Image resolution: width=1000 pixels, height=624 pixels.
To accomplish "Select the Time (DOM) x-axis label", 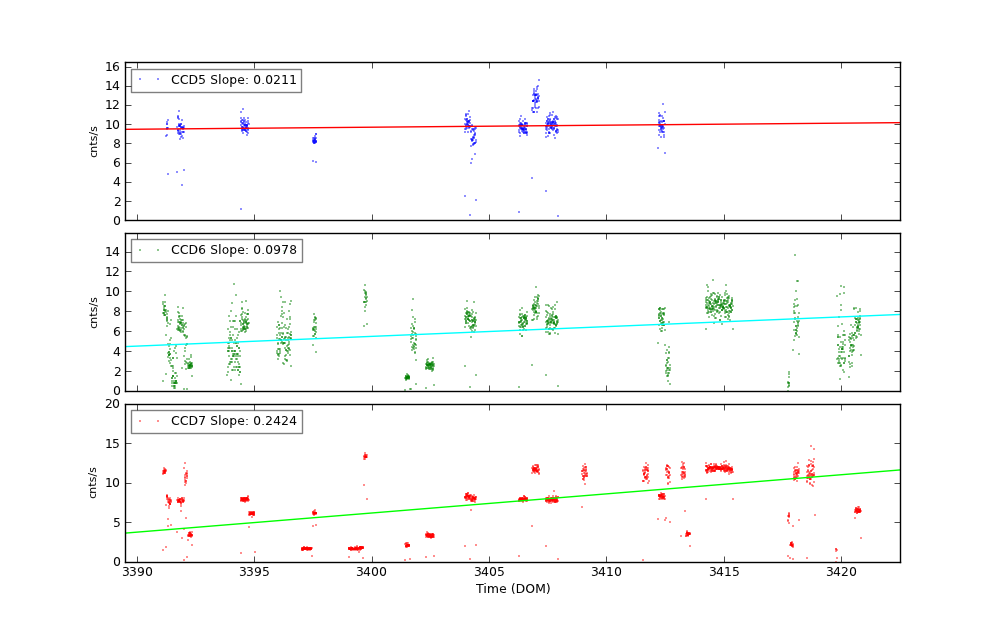I will 512,589.
